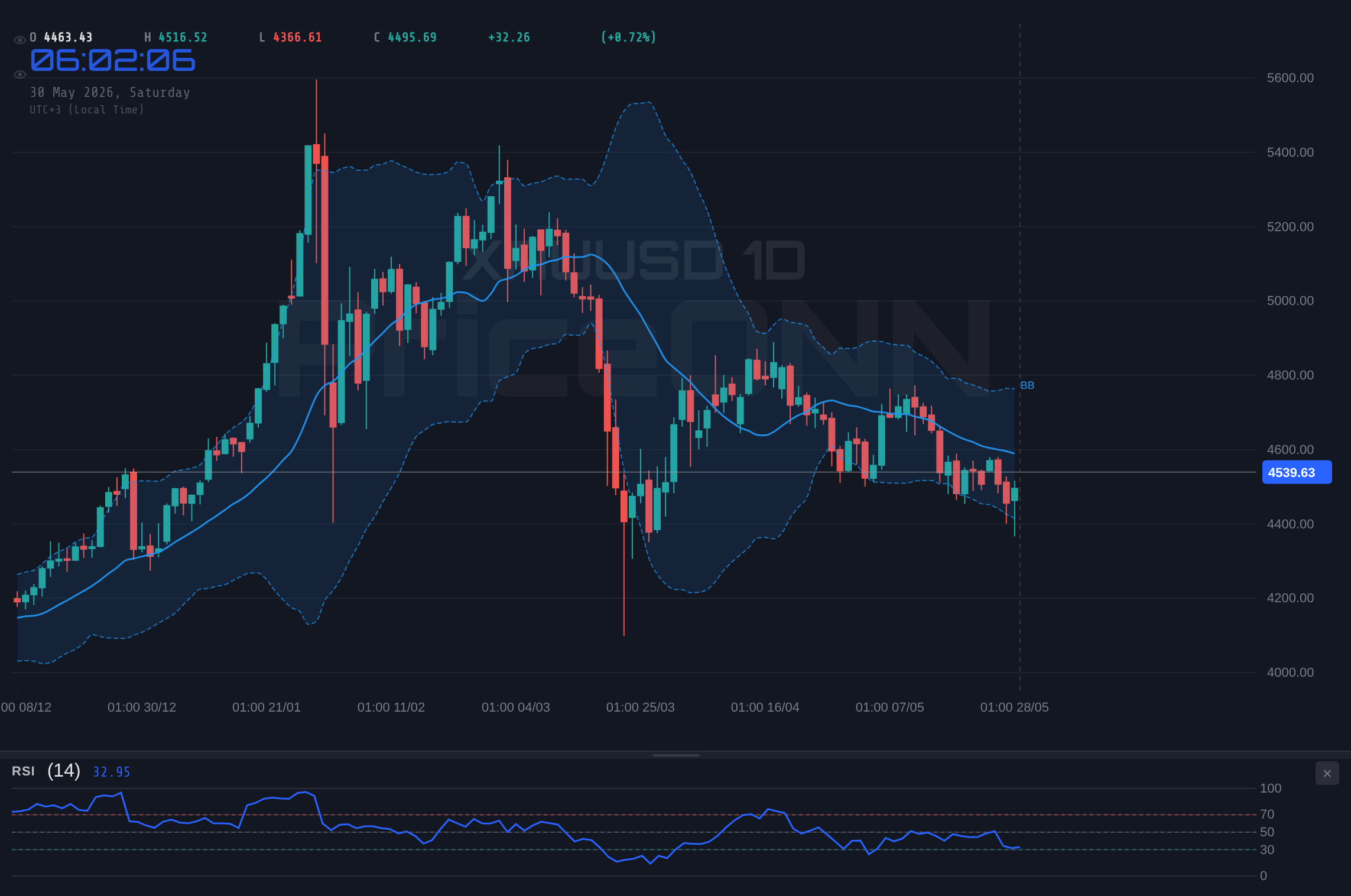Screen dimensions: 1351x896
Task: Click the 01:00 07/05 time axis label
Action: [890, 707]
